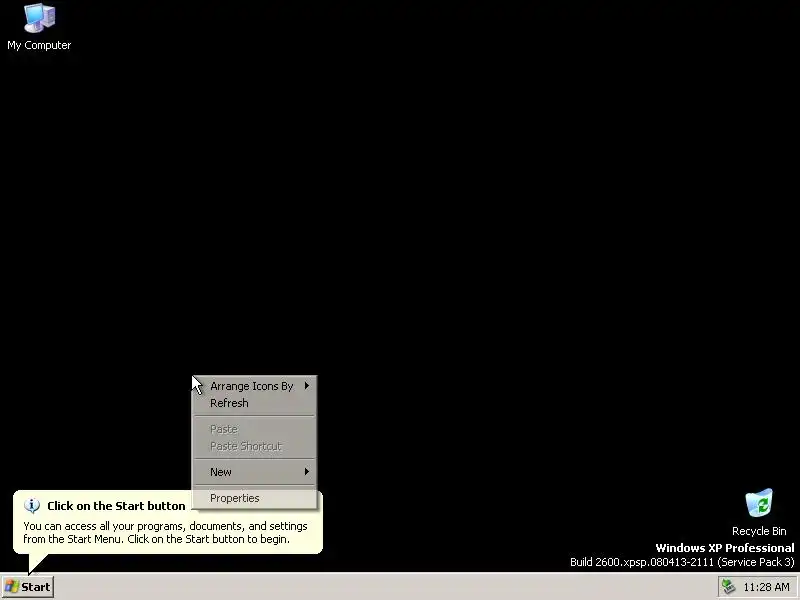Viewport: 800px width, 600px height.
Task: Select Properties in context menu
Action: tap(255, 498)
